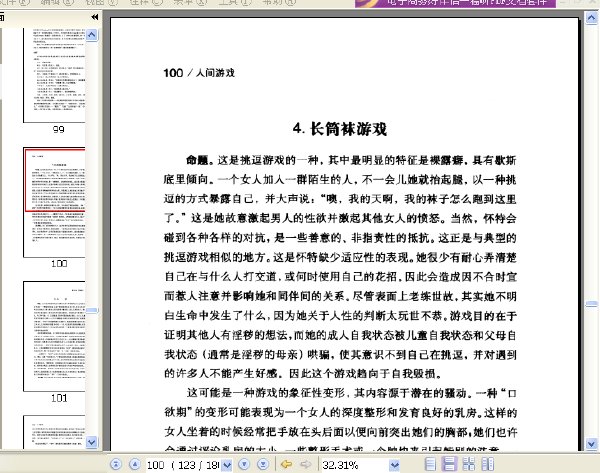Jump to last page button
This screenshot has width=600, height=473.
click(263, 465)
